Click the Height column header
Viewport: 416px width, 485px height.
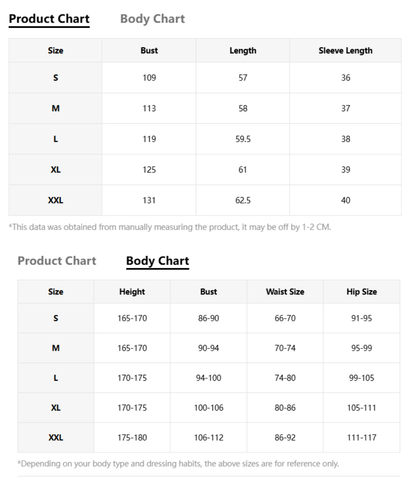(x=132, y=292)
